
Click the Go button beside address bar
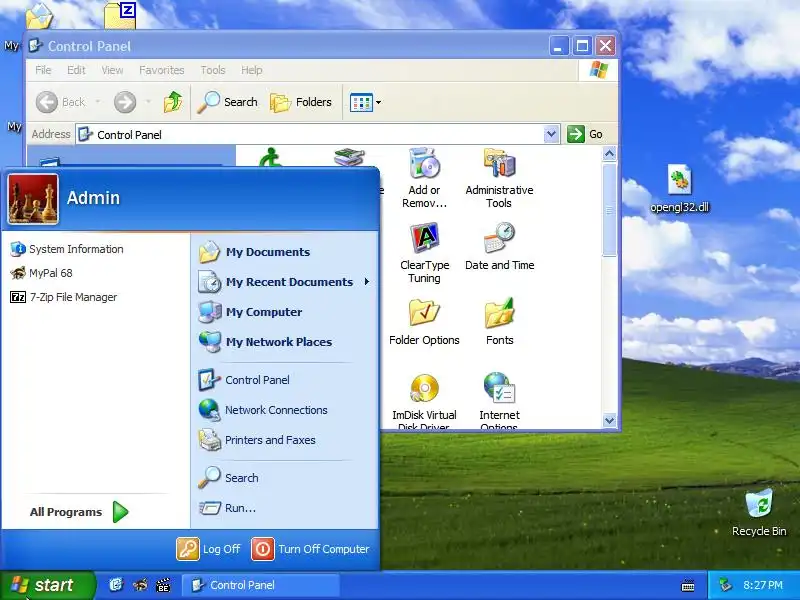[586, 134]
